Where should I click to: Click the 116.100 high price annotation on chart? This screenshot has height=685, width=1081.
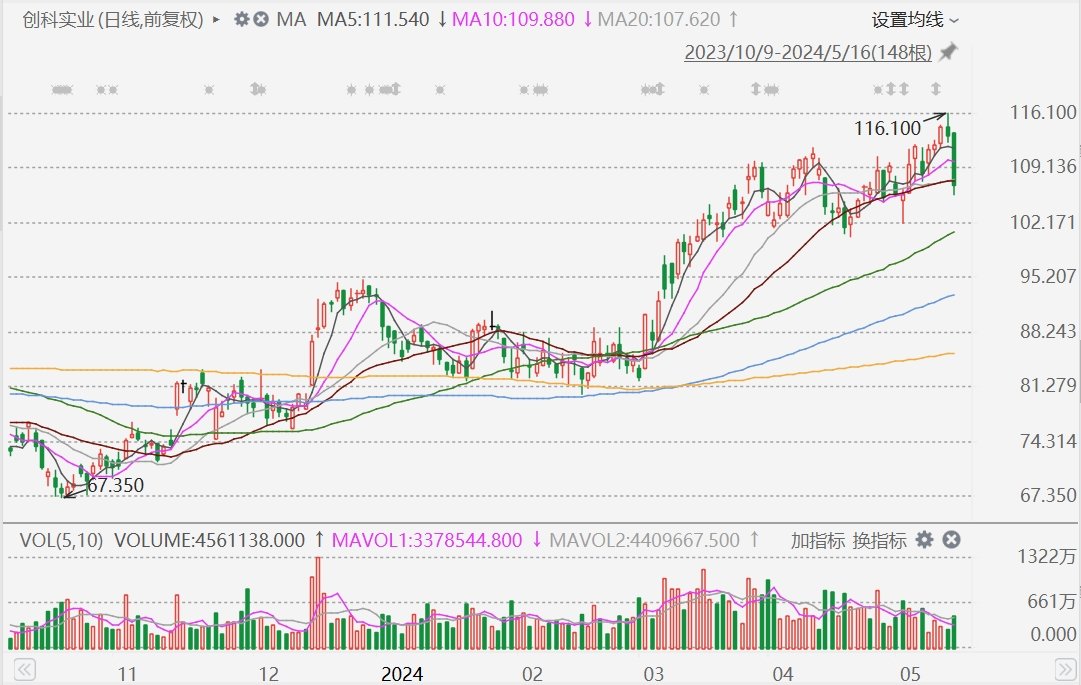click(887, 128)
